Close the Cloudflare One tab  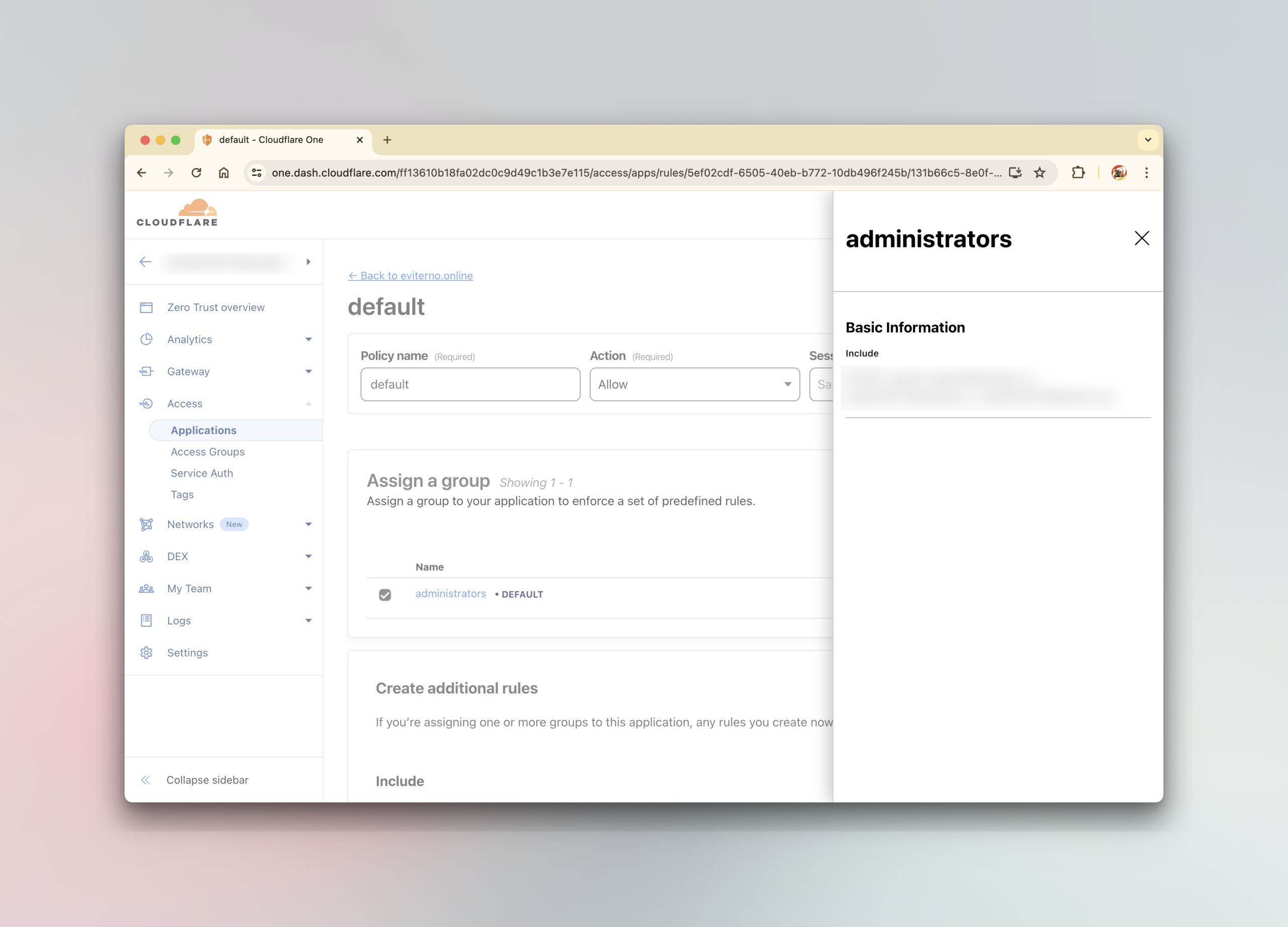click(359, 140)
